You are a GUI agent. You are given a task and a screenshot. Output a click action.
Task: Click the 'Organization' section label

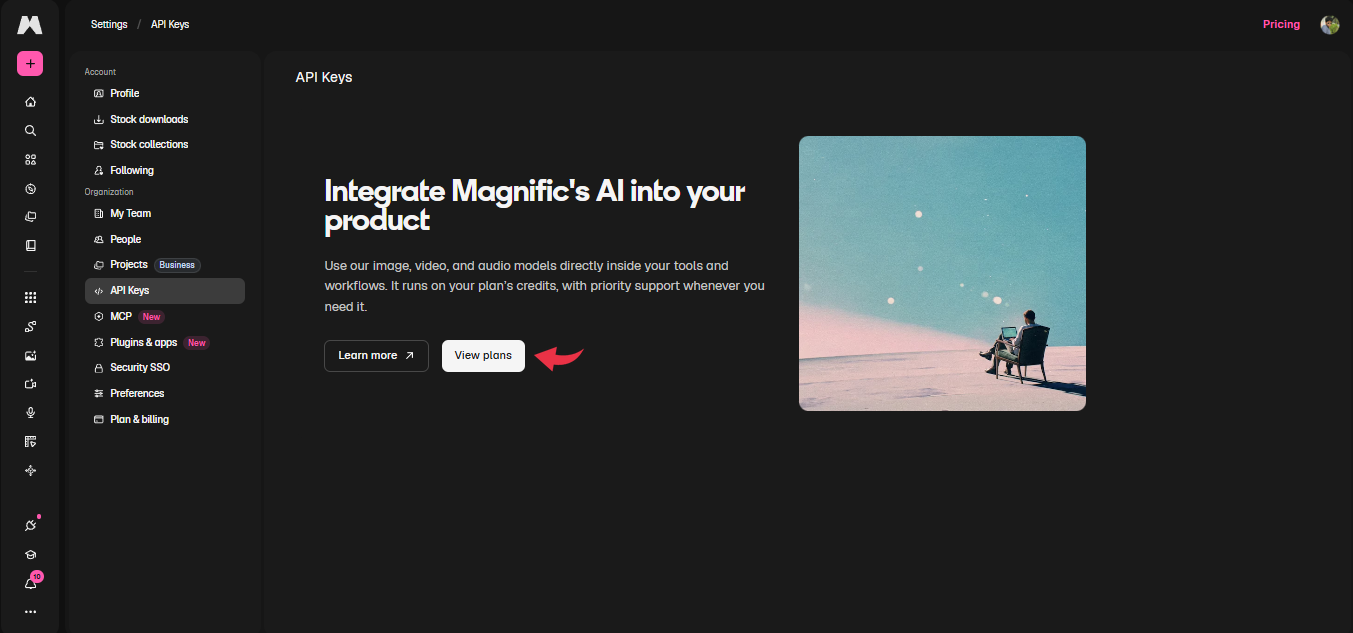[x=109, y=192]
